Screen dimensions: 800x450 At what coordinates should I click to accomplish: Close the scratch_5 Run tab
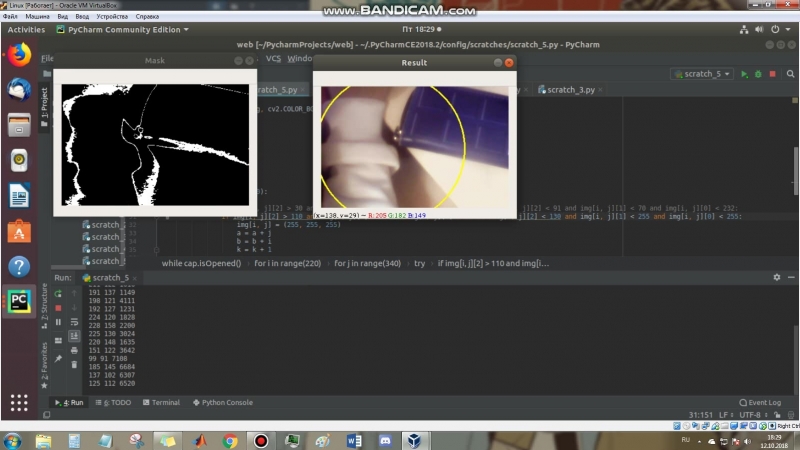(135, 278)
